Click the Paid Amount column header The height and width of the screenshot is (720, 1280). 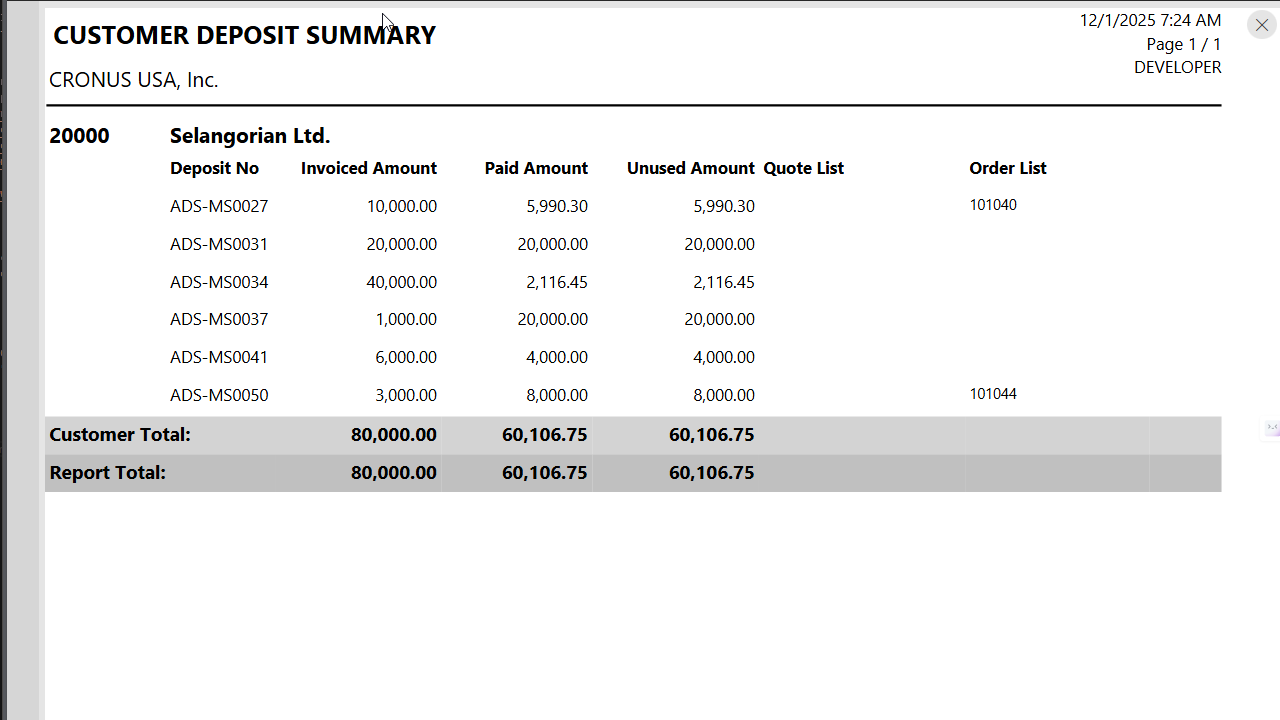click(x=536, y=168)
